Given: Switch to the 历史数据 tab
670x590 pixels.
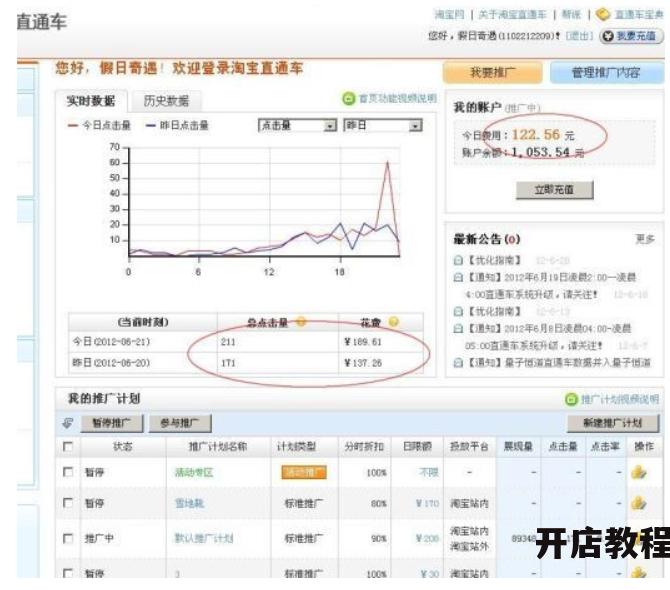Looking at the screenshot, I should (x=166, y=101).
